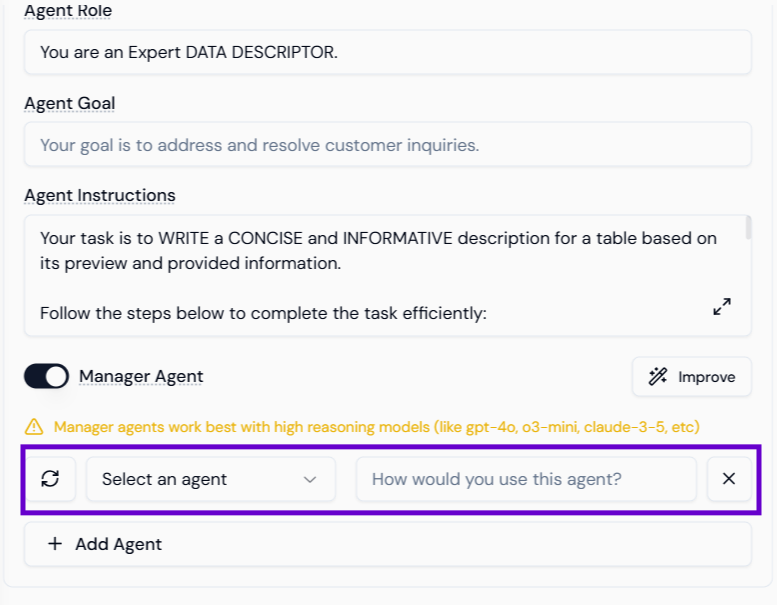Viewport: 777px width, 605px height.
Task: Click into the Agent Goal field
Action: coord(387,145)
